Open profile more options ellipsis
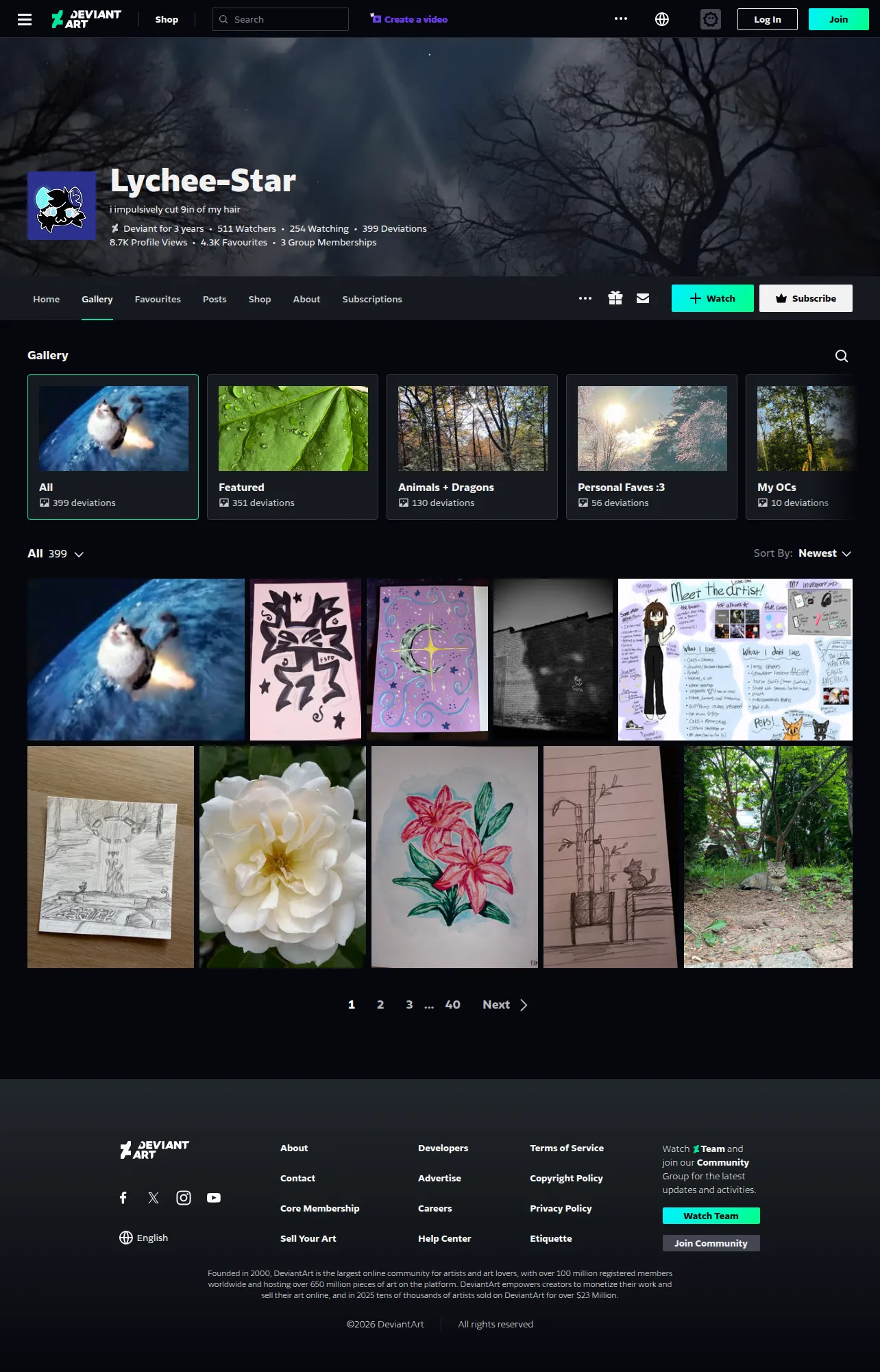 coord(585,298)
